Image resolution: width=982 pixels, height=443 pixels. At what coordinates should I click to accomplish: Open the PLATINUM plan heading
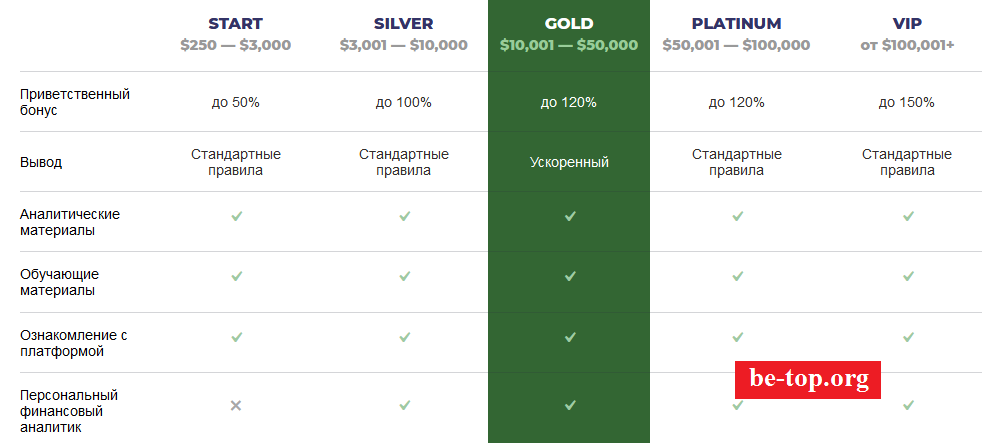coord(736,23)
